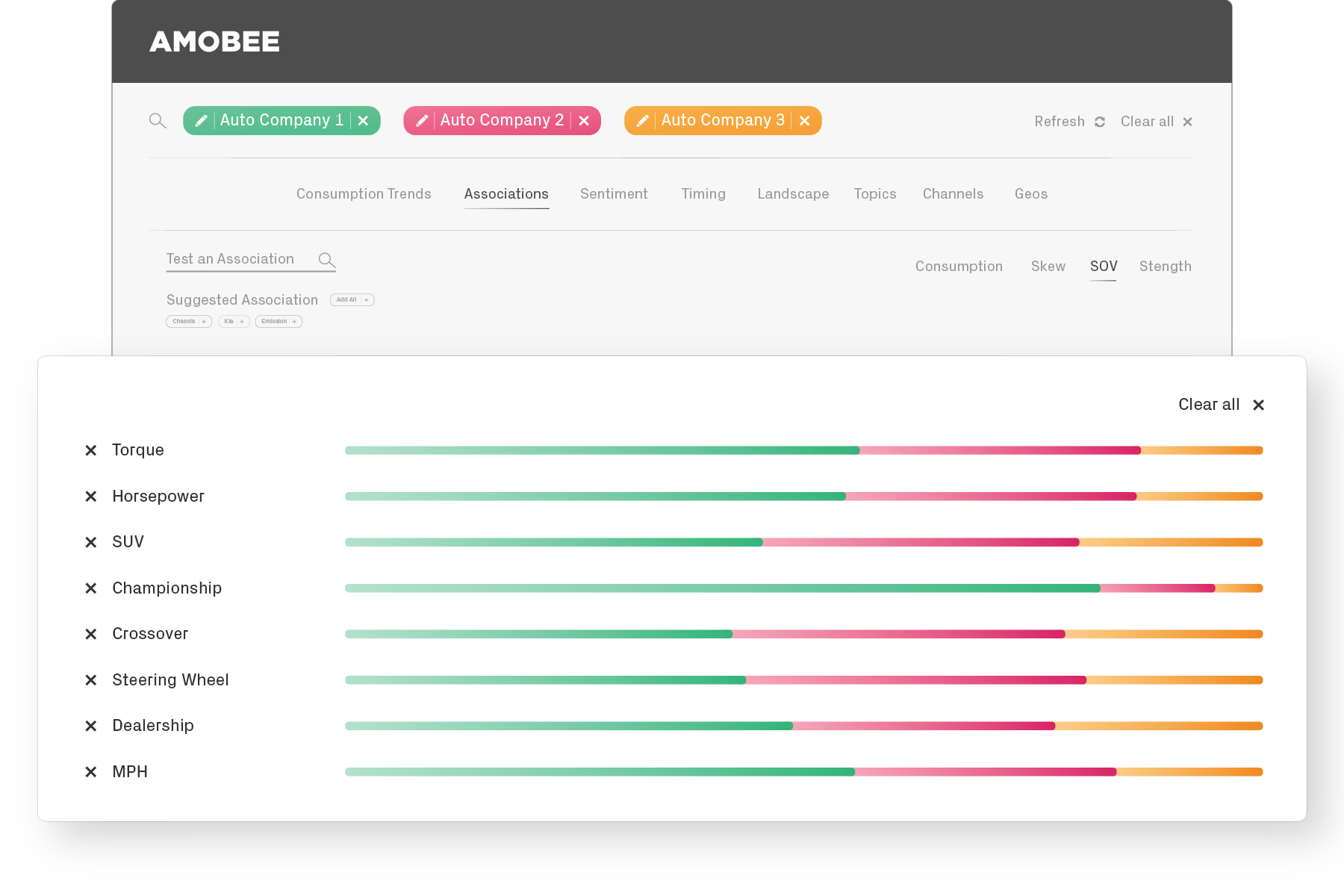Image resolution: width=1344 pixels, height=896 pixels.
Task: Add the Chassis suggested association
Action: tap(189, 321)
